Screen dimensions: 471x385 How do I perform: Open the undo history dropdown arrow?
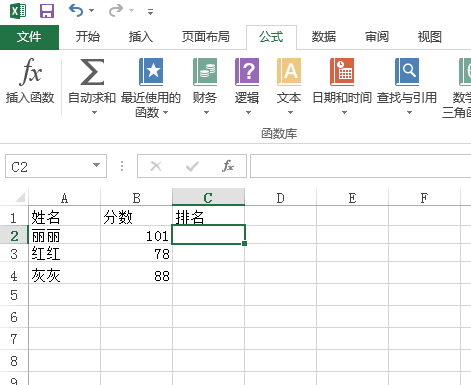tap(92, 11)
